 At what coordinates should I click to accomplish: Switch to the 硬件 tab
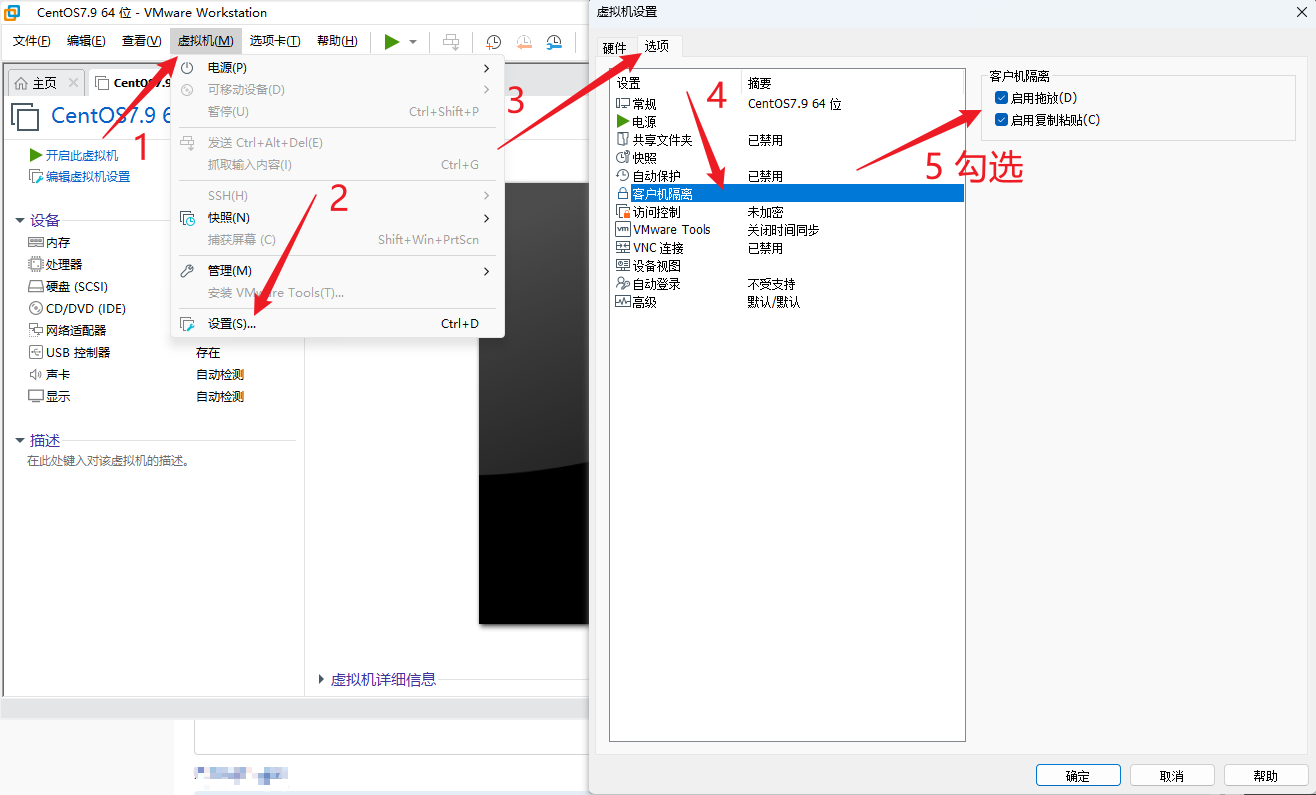coord(615,48)
